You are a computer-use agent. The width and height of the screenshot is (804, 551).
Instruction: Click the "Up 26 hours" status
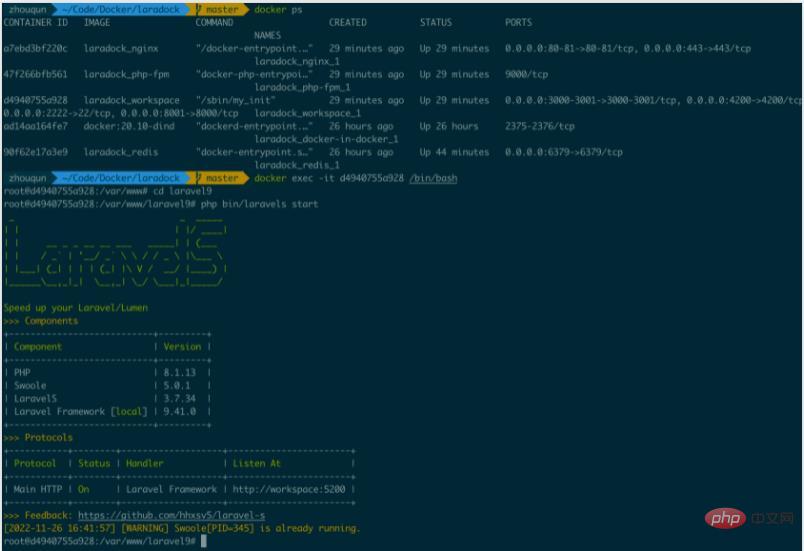[449, 126]
